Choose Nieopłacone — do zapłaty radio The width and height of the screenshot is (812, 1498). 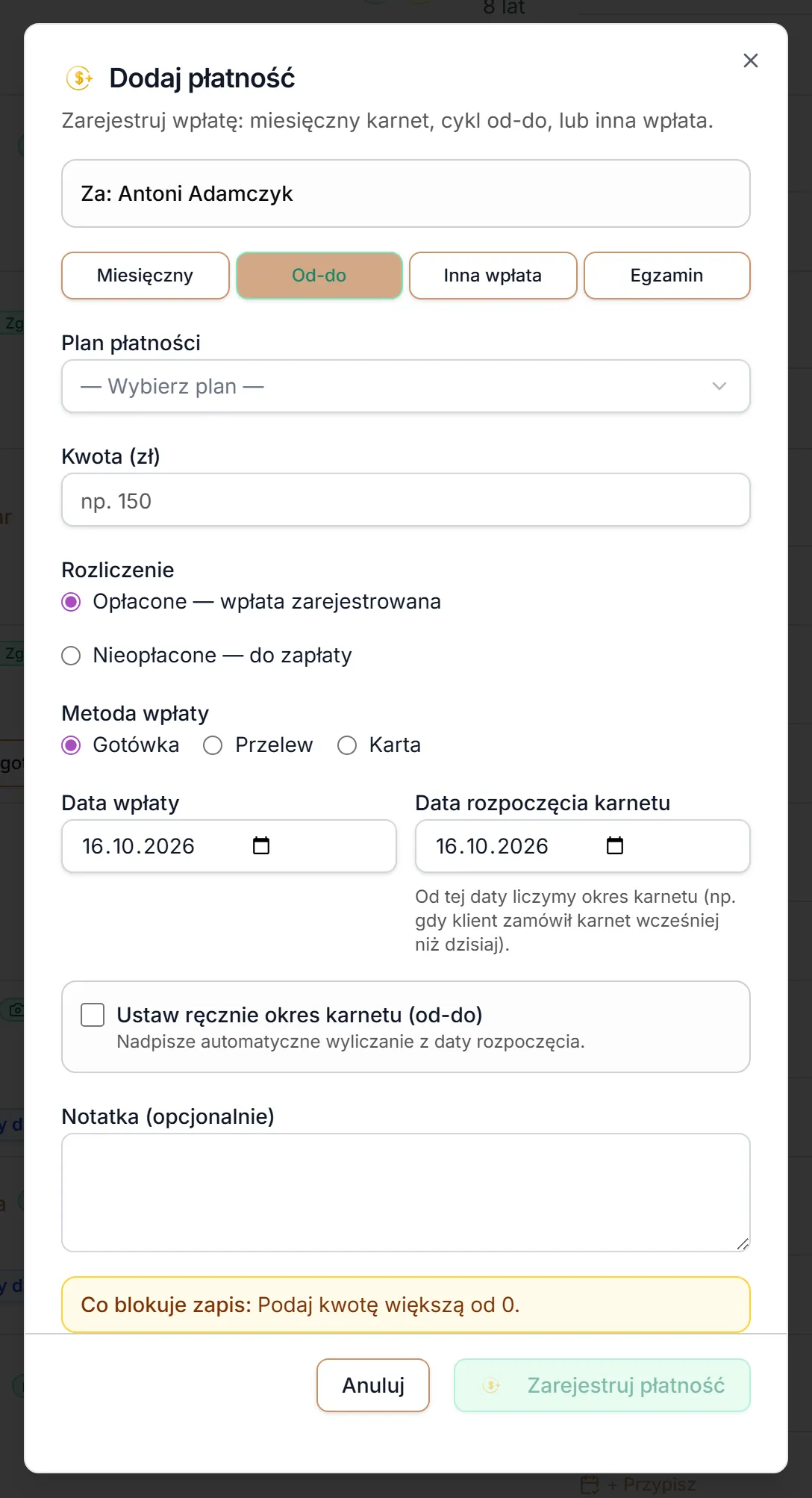[71, 656]
